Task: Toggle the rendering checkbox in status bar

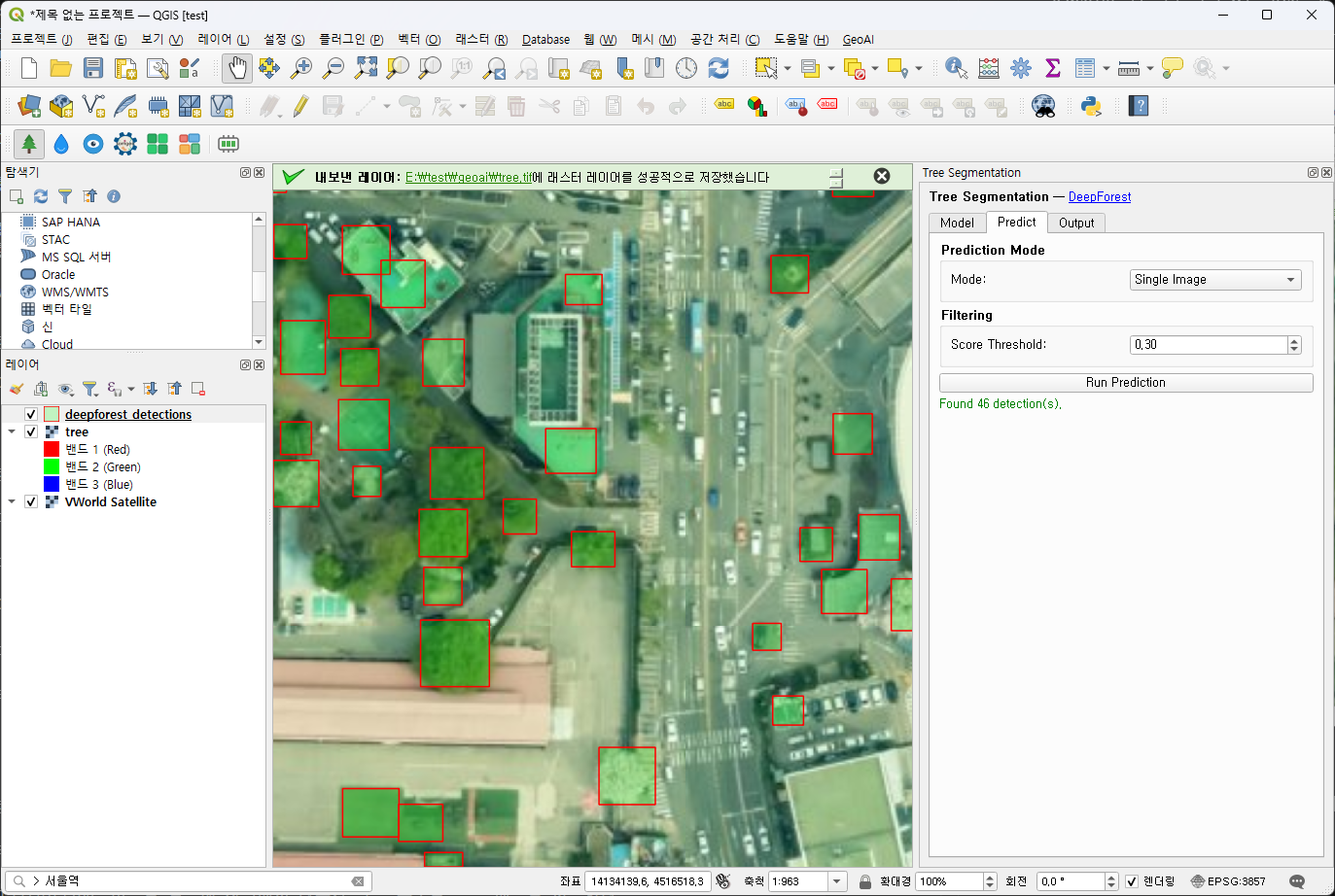Action: (x=1132, y=881)
